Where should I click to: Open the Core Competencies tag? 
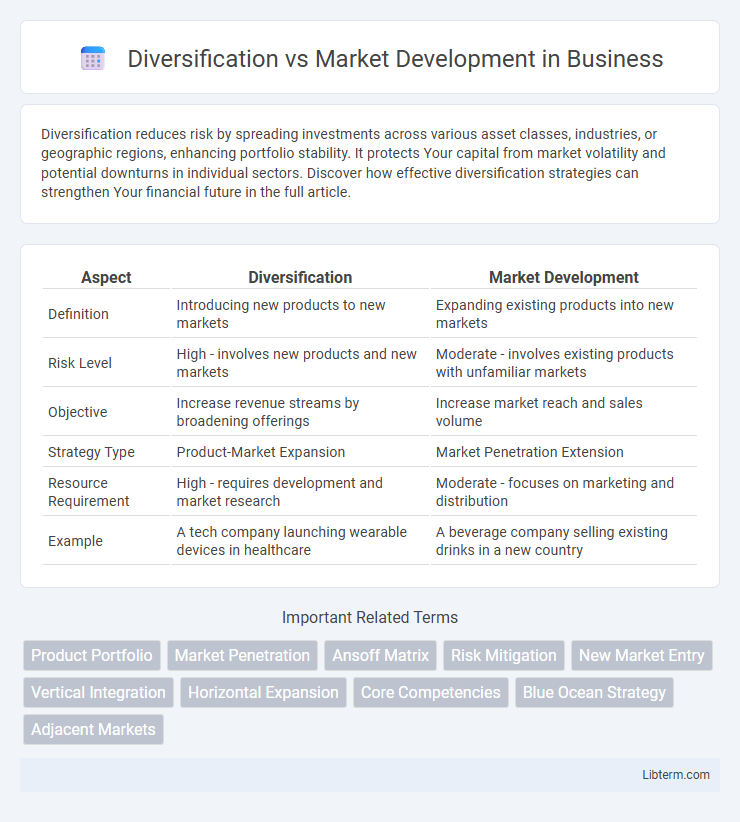(x=431, y=693)
